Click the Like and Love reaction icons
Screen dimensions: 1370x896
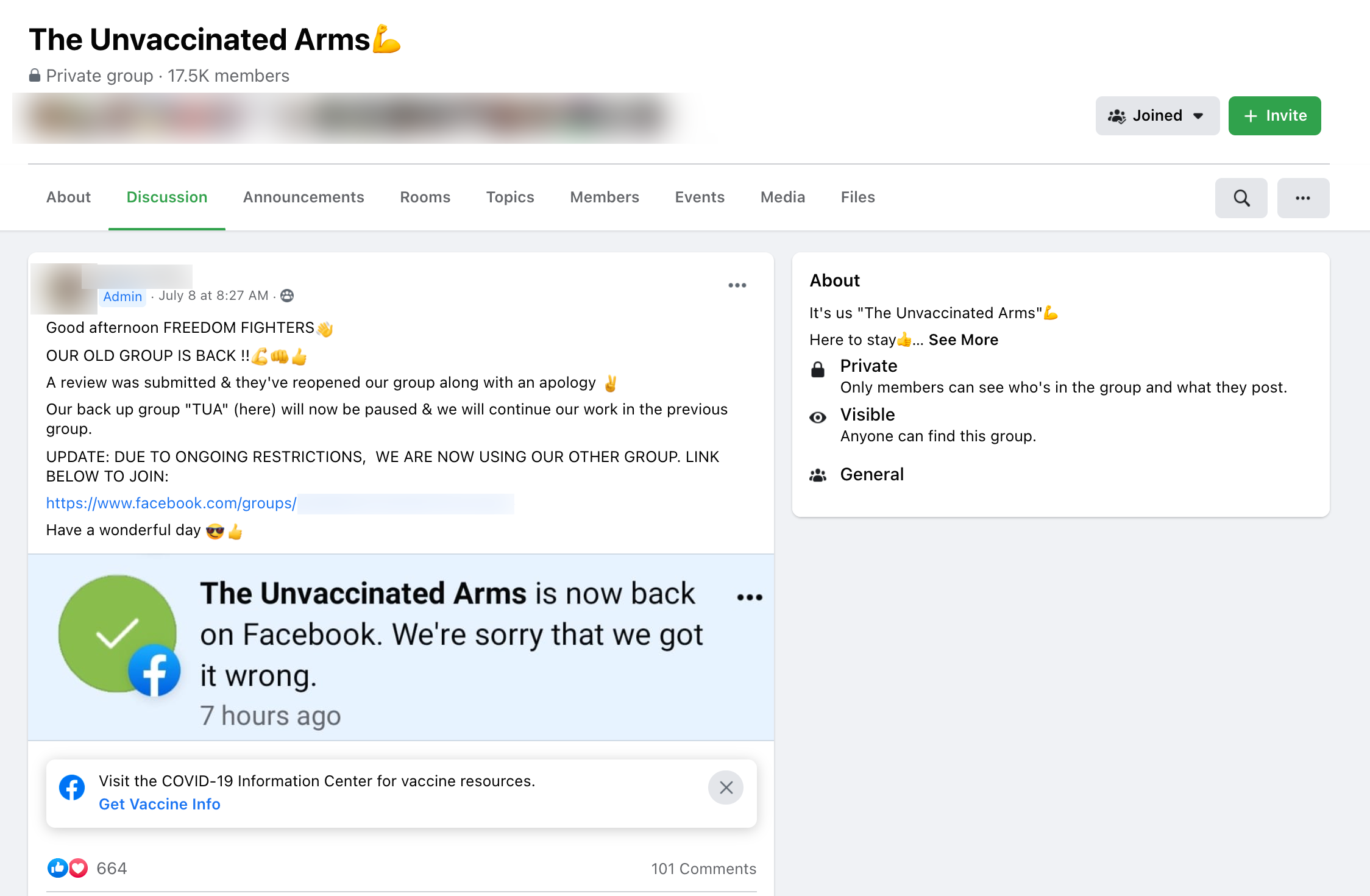(x=68, y=868)
